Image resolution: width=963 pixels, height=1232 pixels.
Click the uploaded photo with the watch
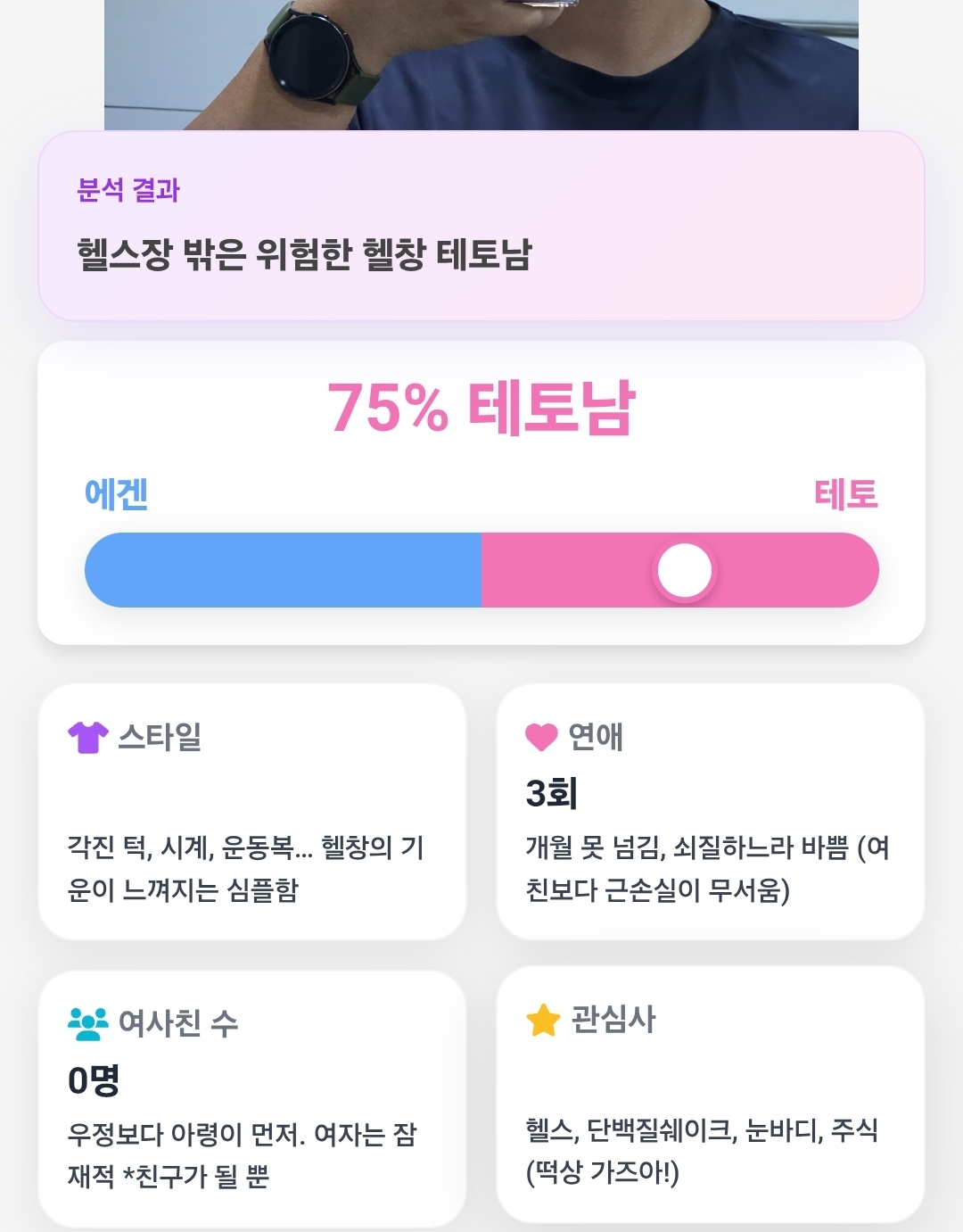point(481,64)
